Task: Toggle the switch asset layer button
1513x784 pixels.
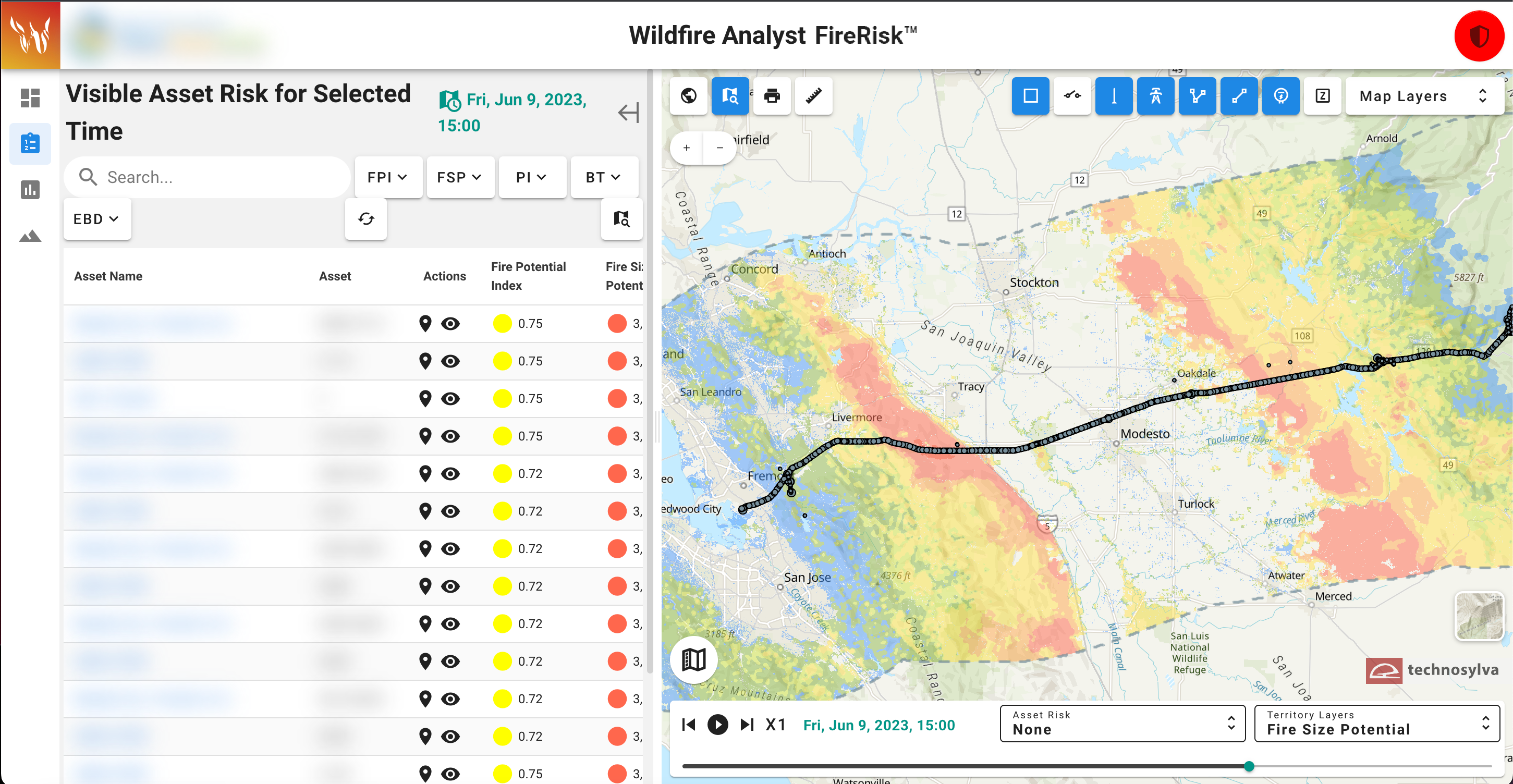Action: [x=1072, y=96]
